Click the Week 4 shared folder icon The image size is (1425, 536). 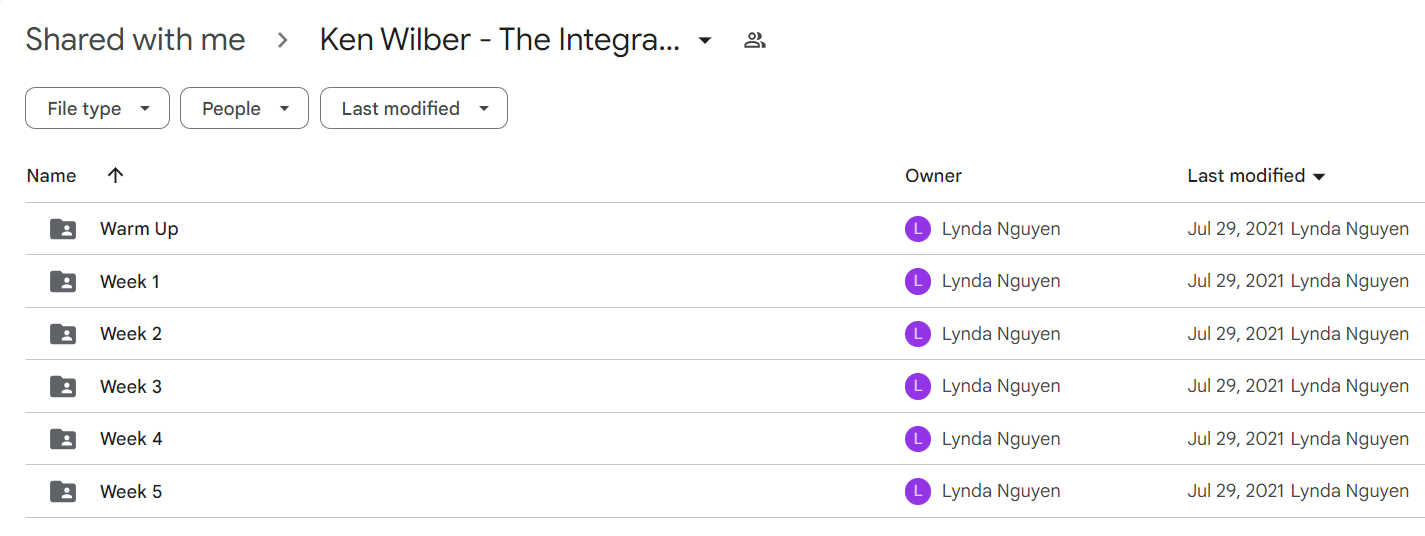pos(63,439)
